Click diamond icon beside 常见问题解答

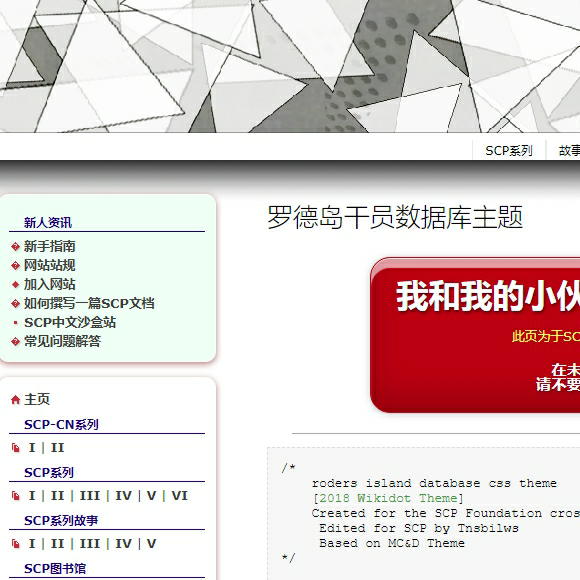pos(15,341)
